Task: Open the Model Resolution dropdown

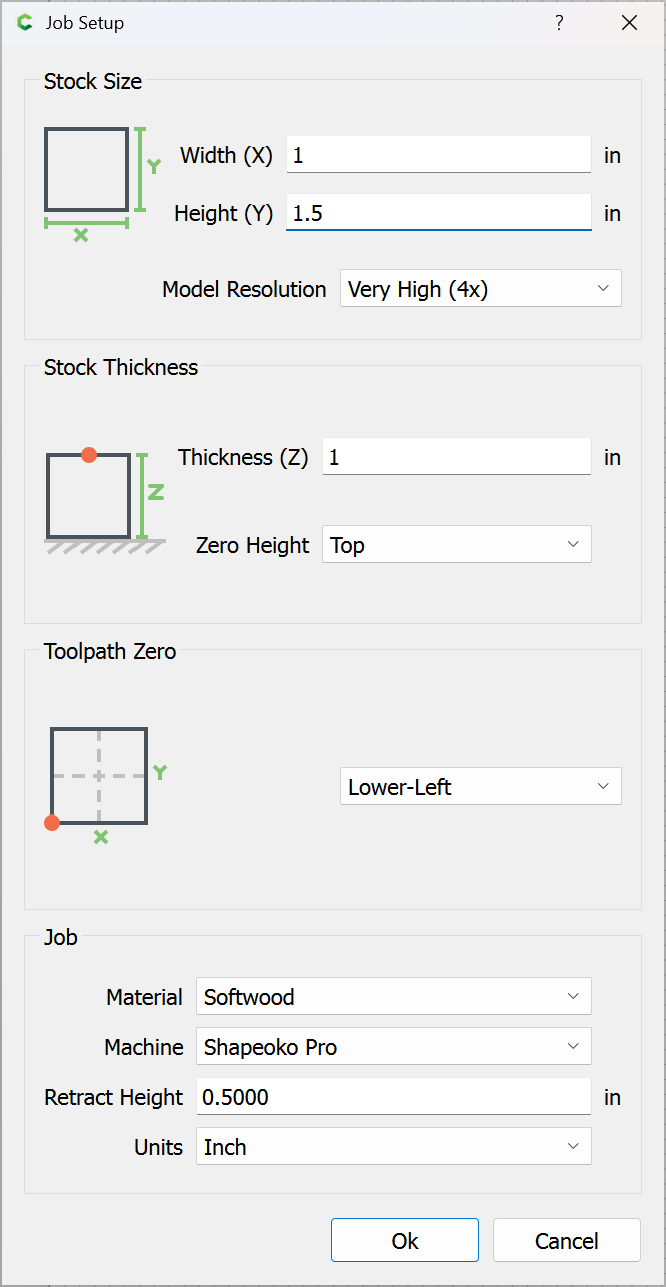Action: (480, 289)
